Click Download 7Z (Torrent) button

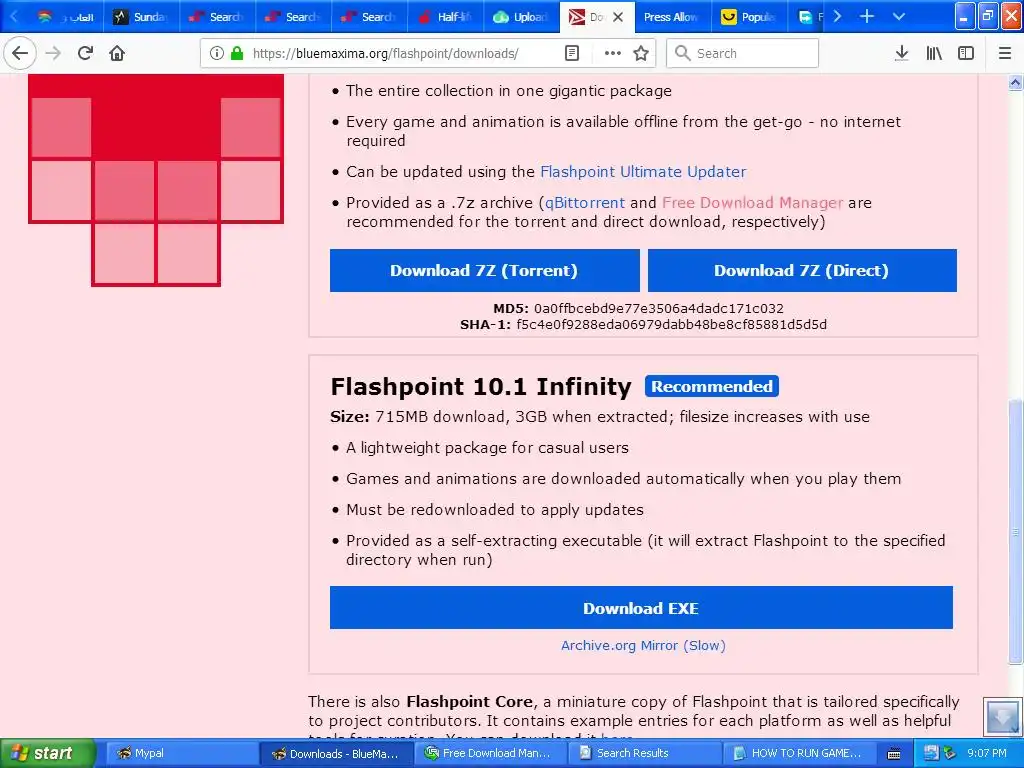click(x=484, y=270)
